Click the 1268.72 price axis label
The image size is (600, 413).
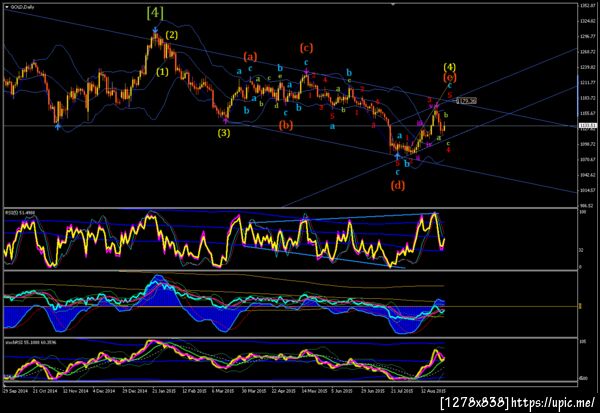(x=587, y=52)
